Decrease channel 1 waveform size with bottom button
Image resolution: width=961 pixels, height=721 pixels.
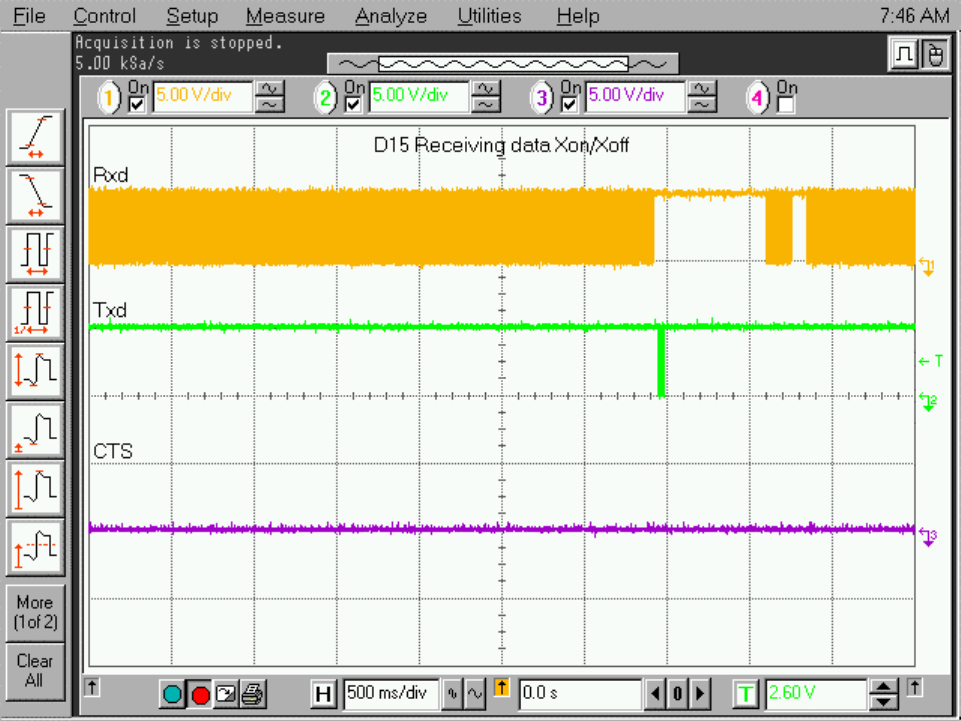(x=269, y=105)
